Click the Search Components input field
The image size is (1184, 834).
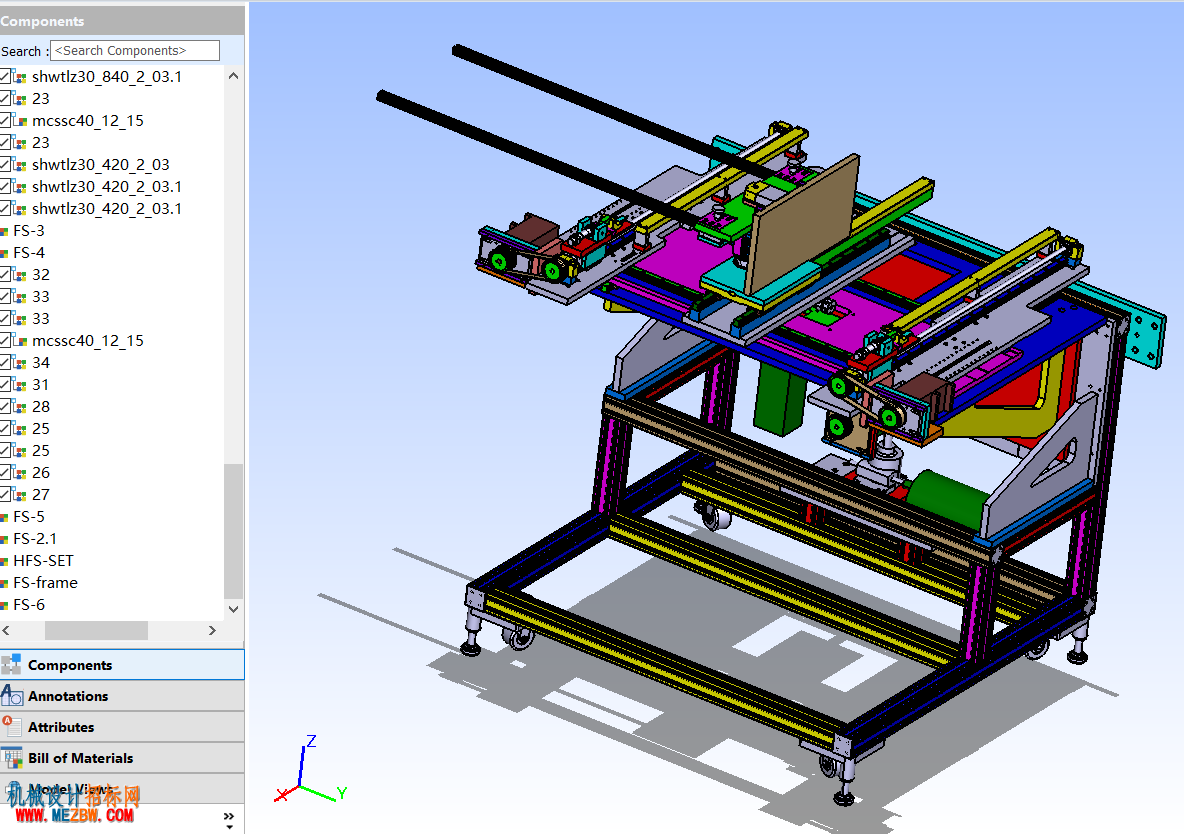(134, 51)
